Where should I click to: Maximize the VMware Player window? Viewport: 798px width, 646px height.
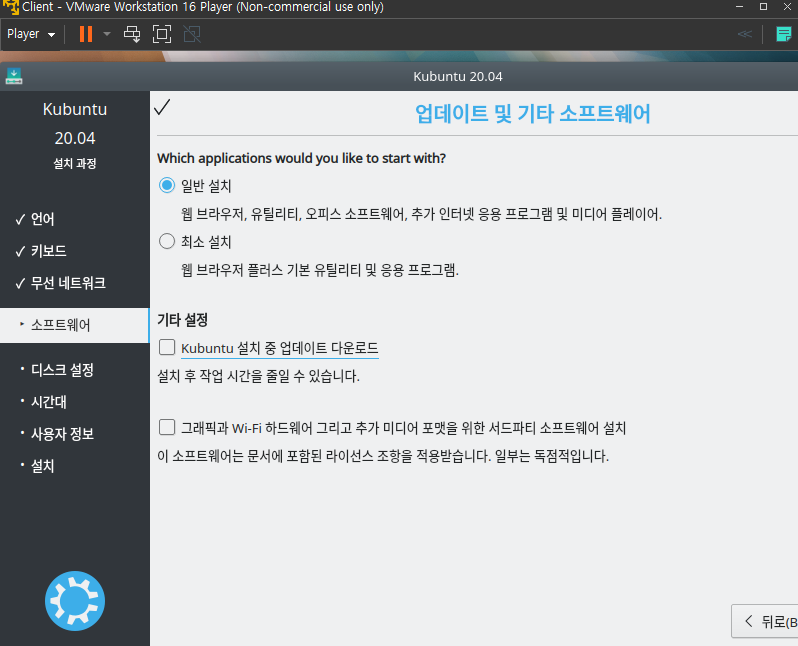(763, 7)
